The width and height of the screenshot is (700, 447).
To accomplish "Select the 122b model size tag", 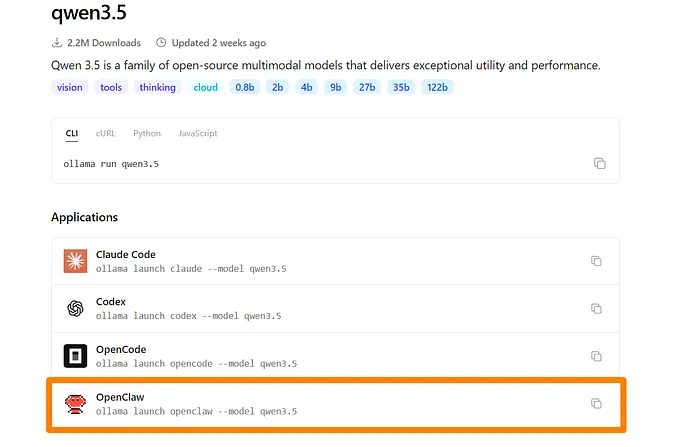I will coord(438,87).
